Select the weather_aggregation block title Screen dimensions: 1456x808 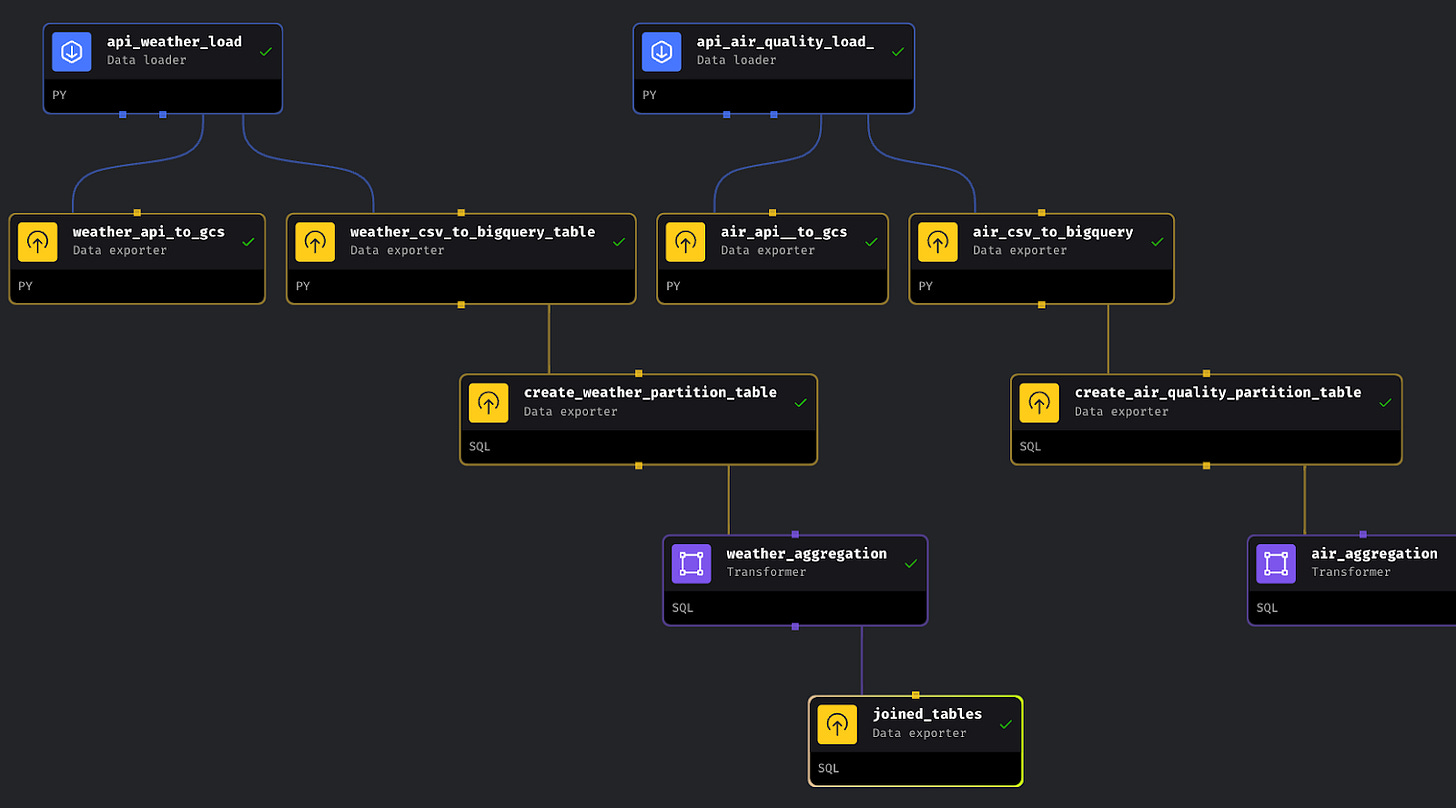[x=806, y=554]
